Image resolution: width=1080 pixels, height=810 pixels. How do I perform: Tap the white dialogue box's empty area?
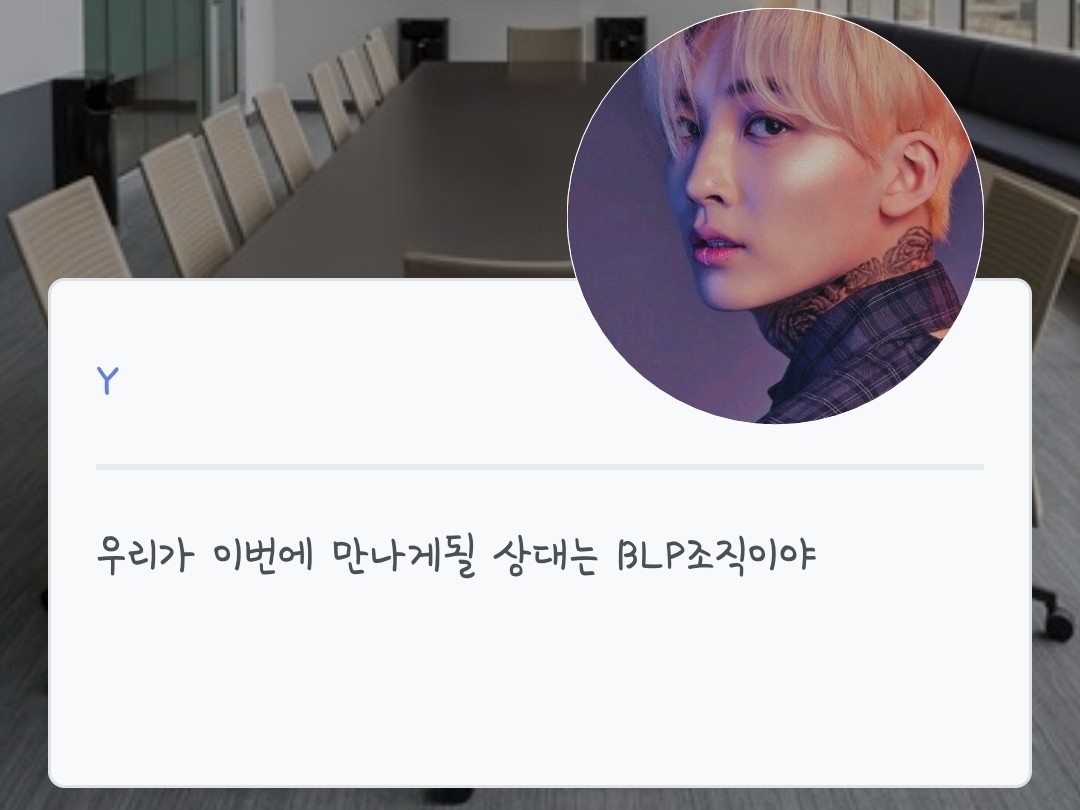[539, 682]
